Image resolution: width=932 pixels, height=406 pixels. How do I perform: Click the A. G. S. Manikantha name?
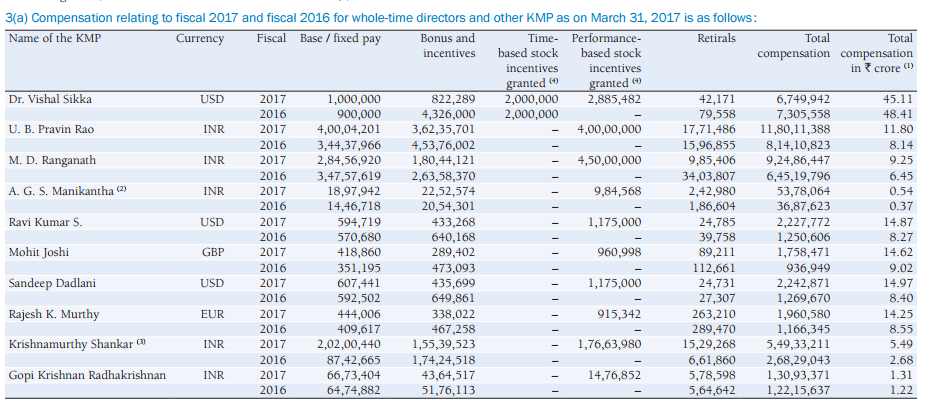click(x=58, y=190)
